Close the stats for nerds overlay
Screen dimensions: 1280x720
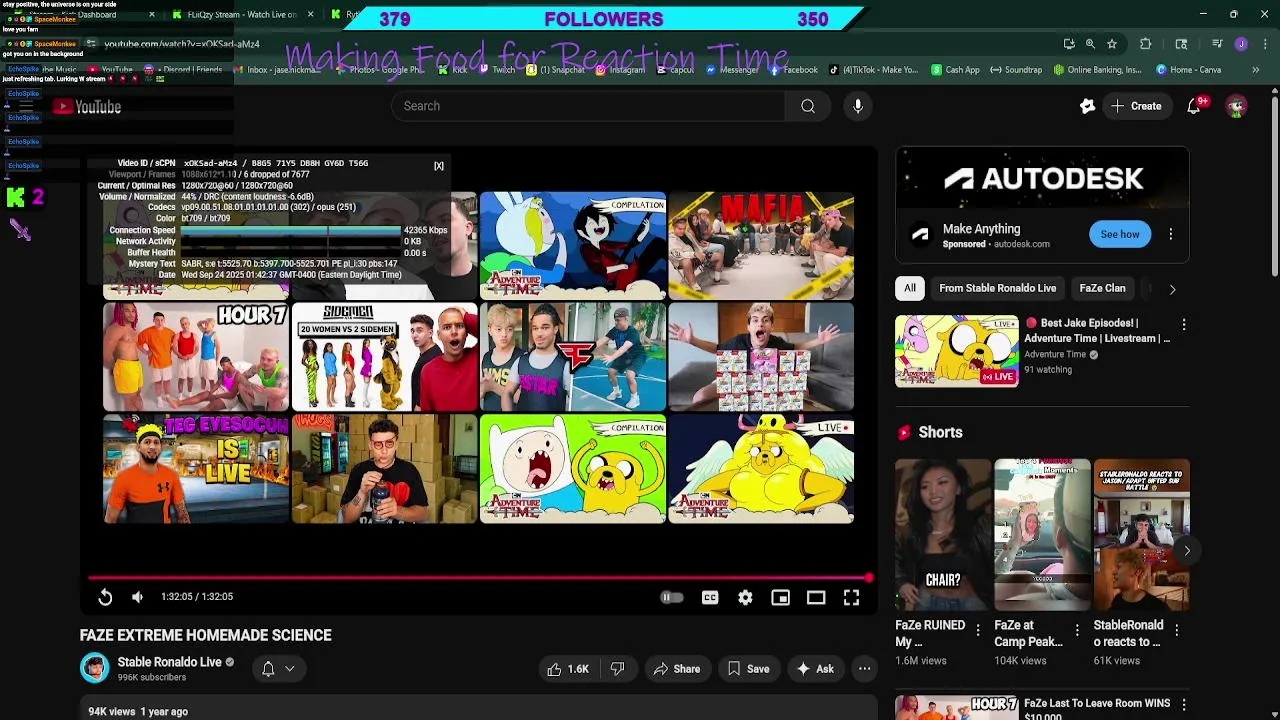438,166
